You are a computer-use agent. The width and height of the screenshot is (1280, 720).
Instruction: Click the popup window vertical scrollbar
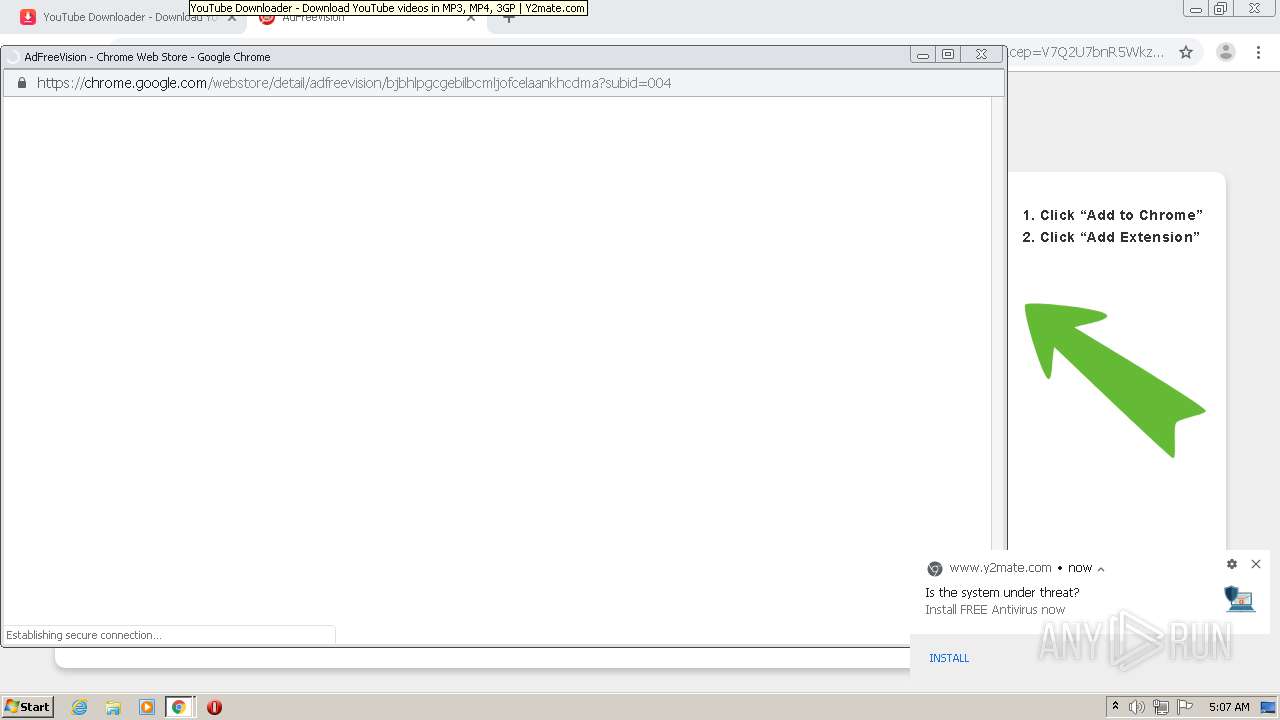[x=997, y=323]
